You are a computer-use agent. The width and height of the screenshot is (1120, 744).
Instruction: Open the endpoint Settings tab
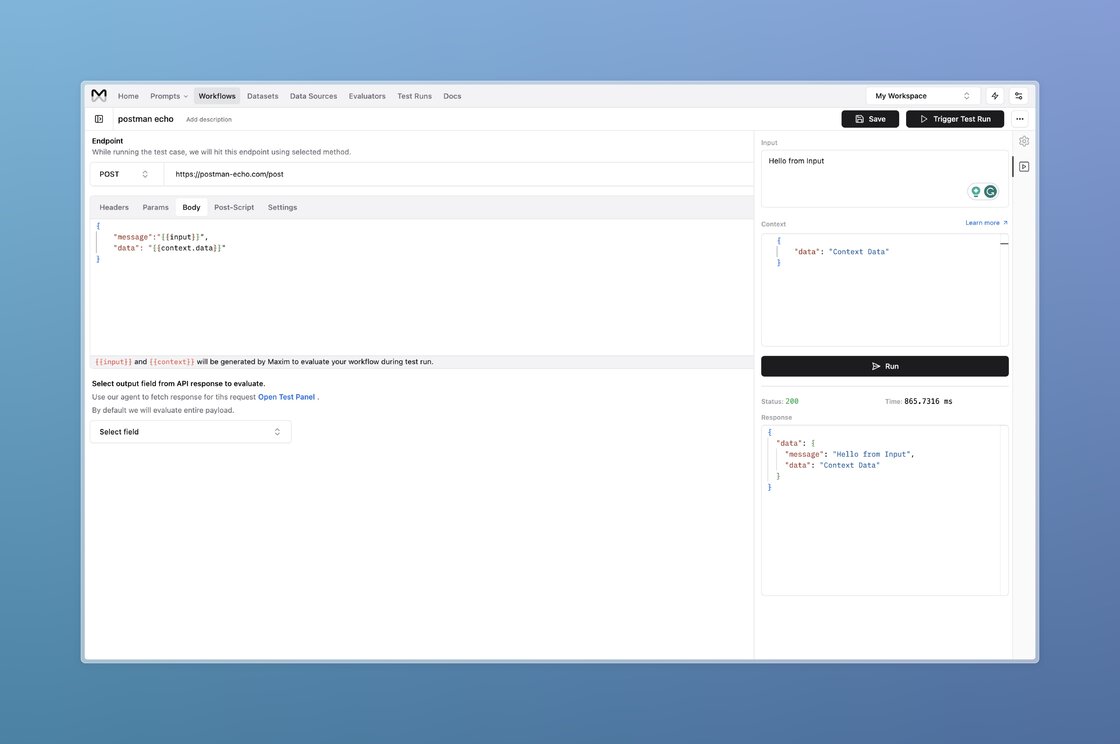(x=282, y=207)
